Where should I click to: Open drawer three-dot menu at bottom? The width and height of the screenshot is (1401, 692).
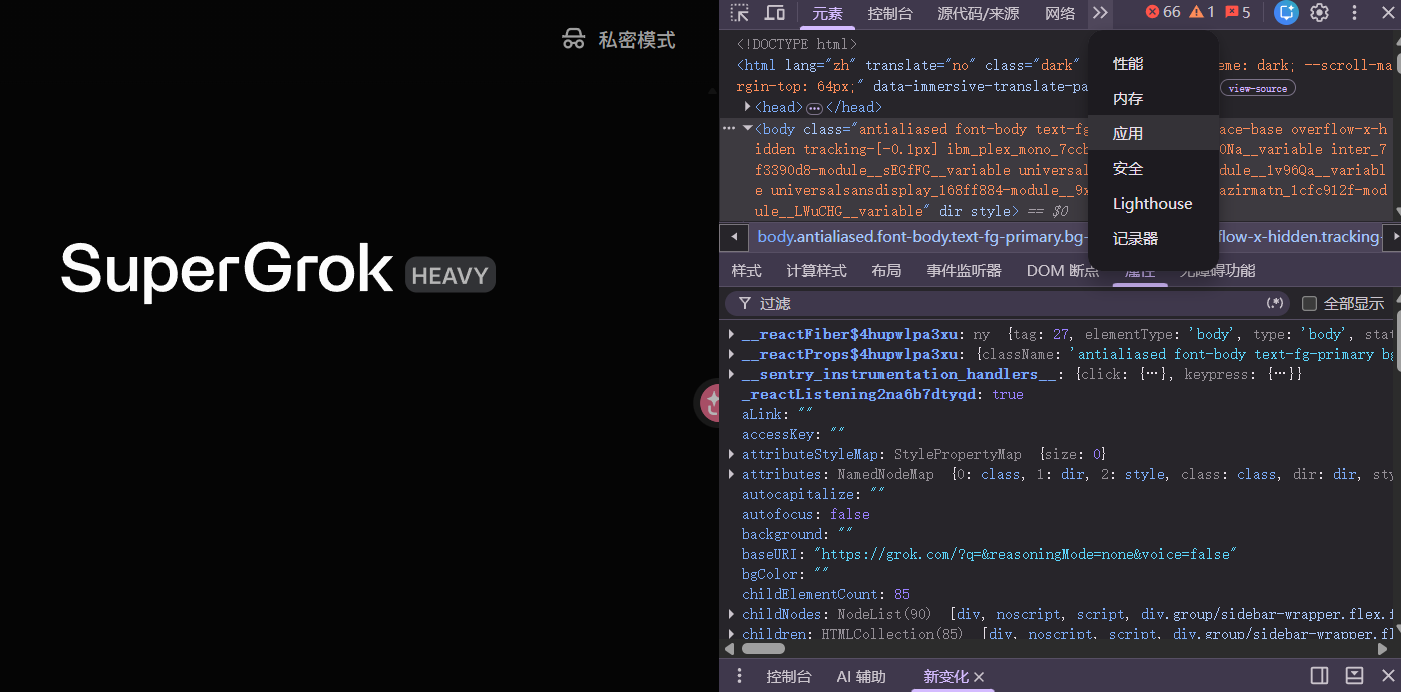[740, 676]
